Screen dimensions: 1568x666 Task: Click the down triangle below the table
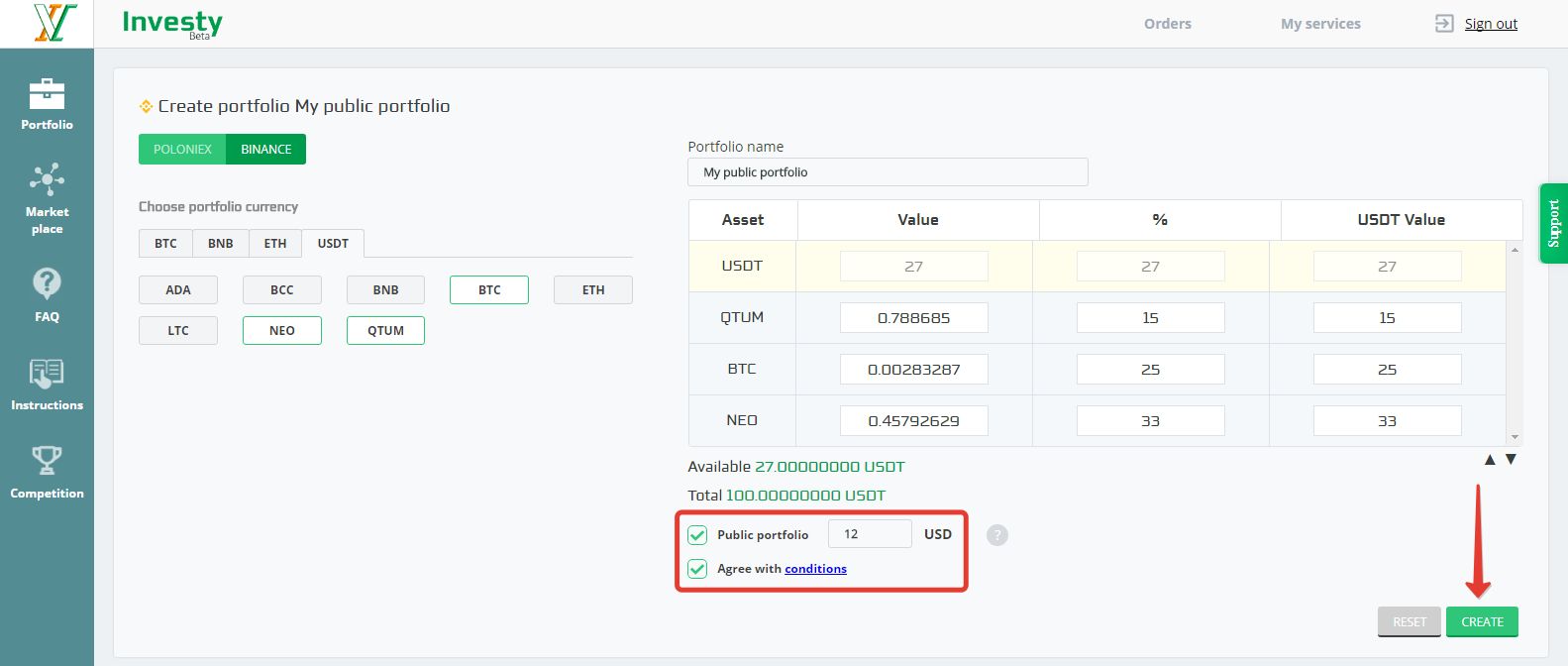(x=1511, y=459)
